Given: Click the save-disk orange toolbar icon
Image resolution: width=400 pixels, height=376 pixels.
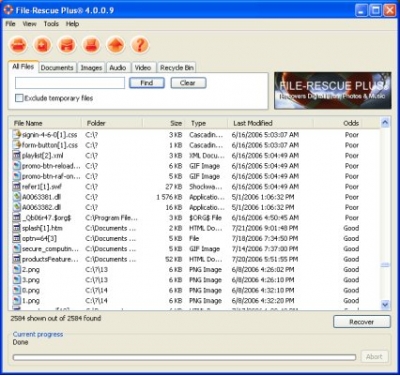Looking at the screenshot, I should tap(67, 45).
